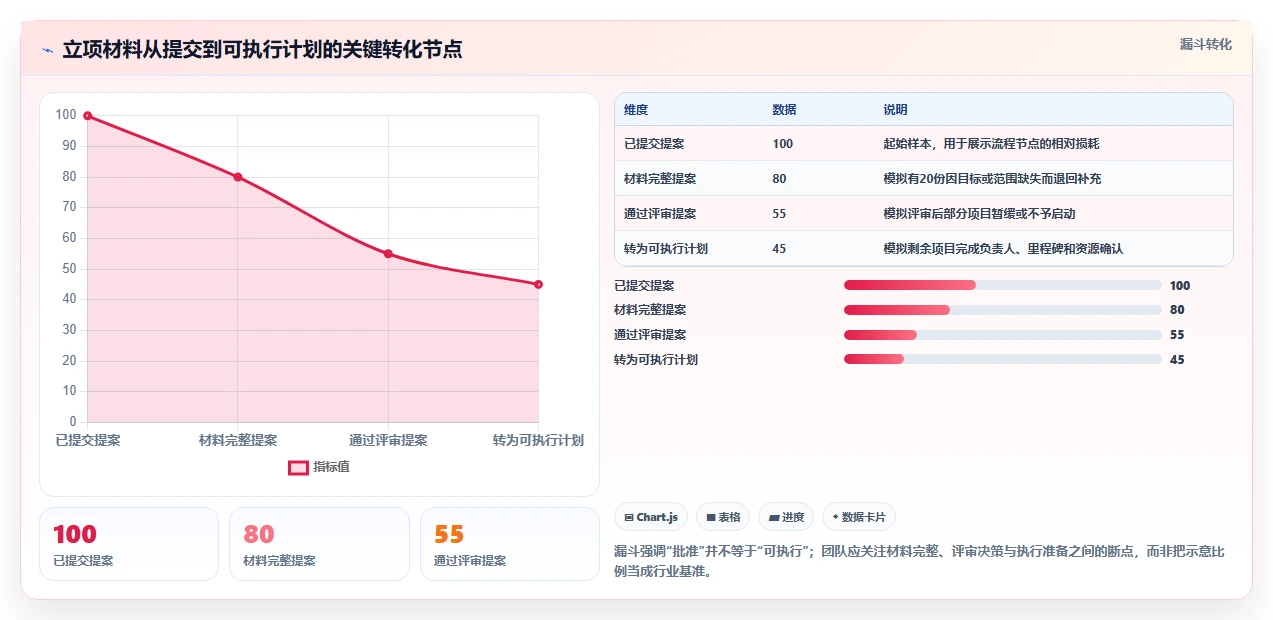Click the value 55 in the table
The image size is (1273, 620).
780,214
